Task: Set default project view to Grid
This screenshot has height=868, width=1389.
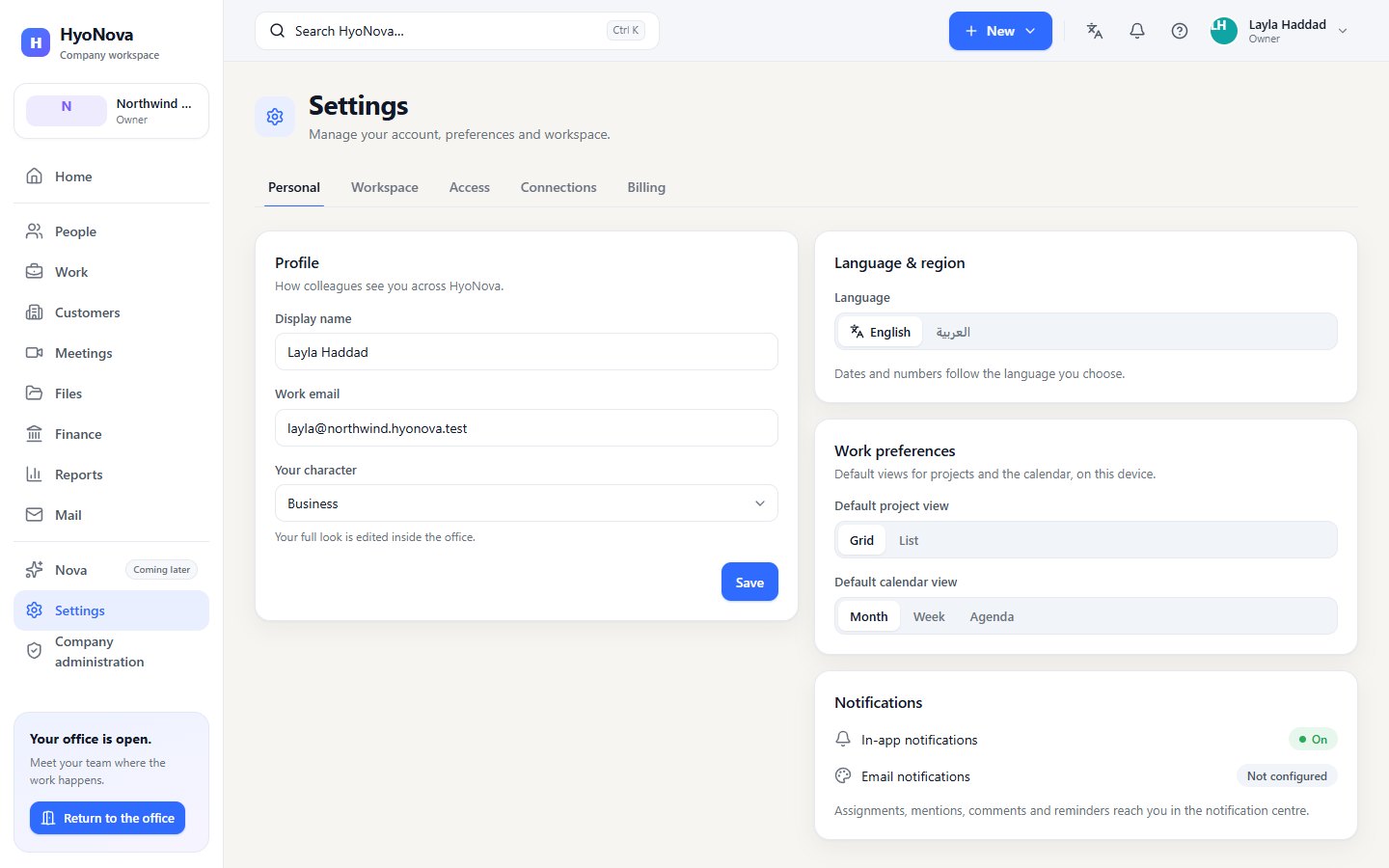Action: click(x=861, y=540)
